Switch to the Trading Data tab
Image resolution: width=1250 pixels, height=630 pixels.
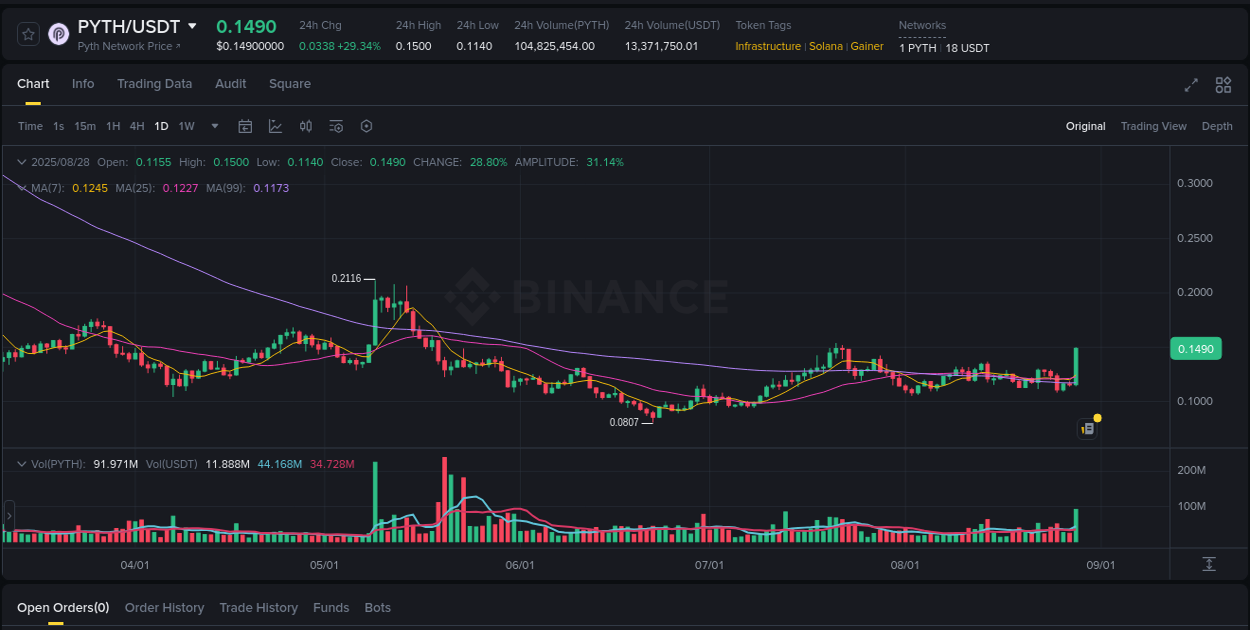coord(154,84)
